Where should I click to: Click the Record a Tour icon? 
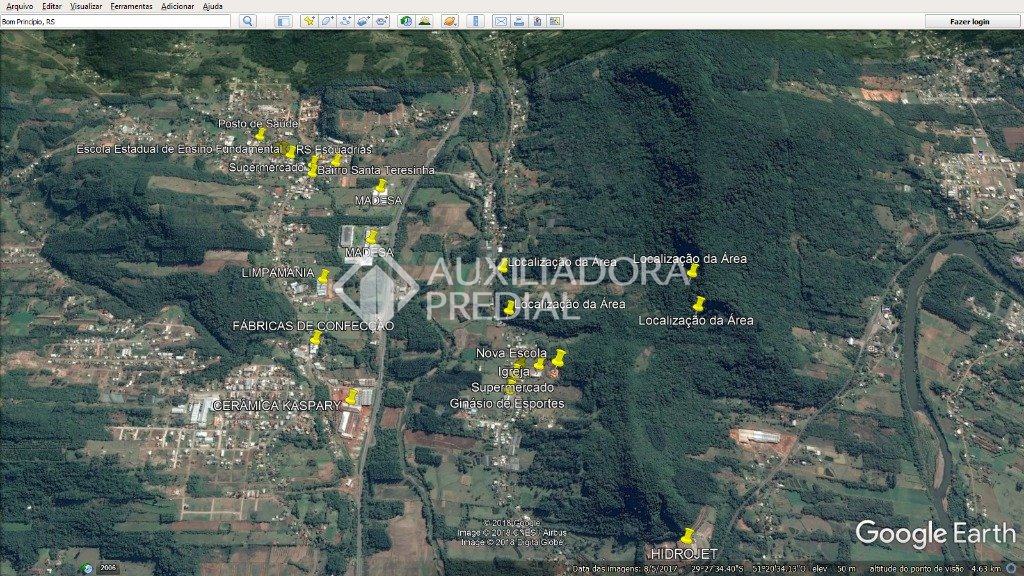tap(381, 21)
